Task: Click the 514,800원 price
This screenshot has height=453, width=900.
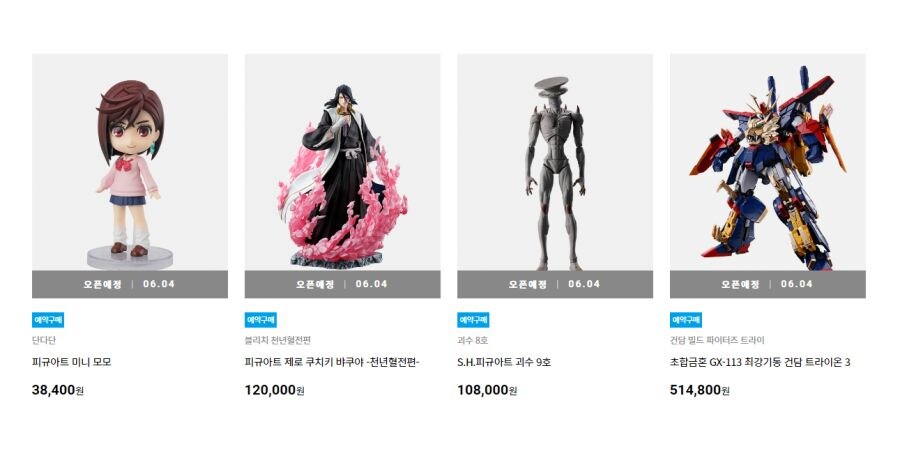Action: click(x=700, y=390)
